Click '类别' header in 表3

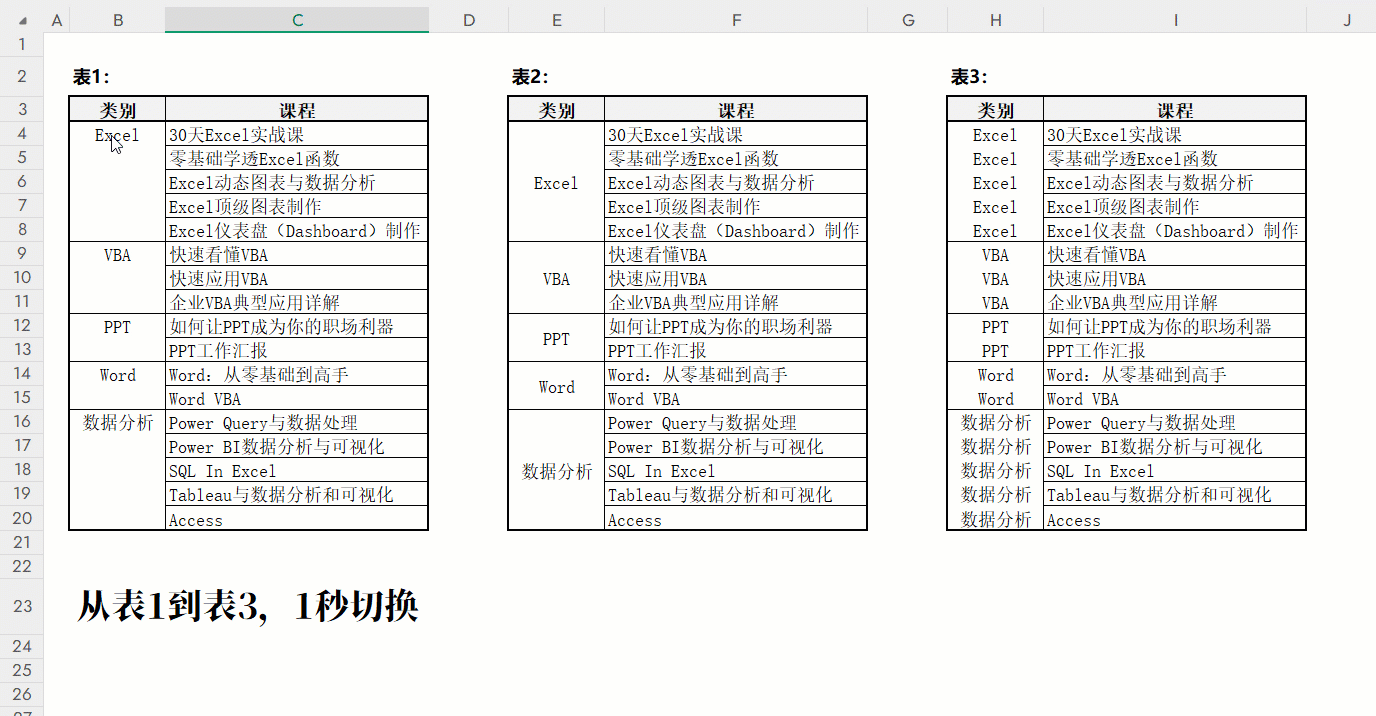(995, 110)
